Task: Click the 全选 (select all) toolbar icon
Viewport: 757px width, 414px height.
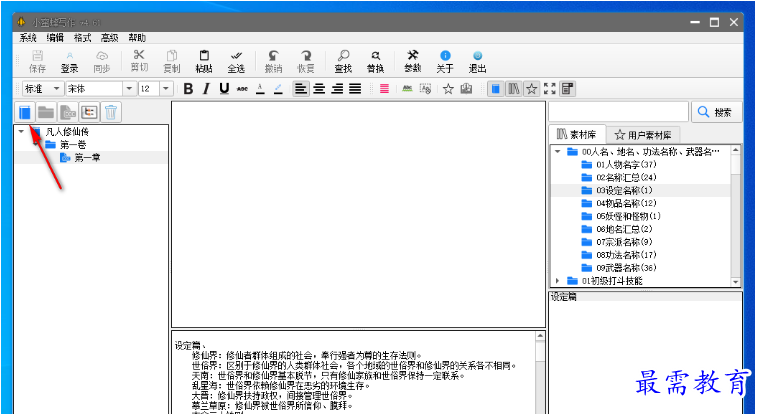Action: 236,60
